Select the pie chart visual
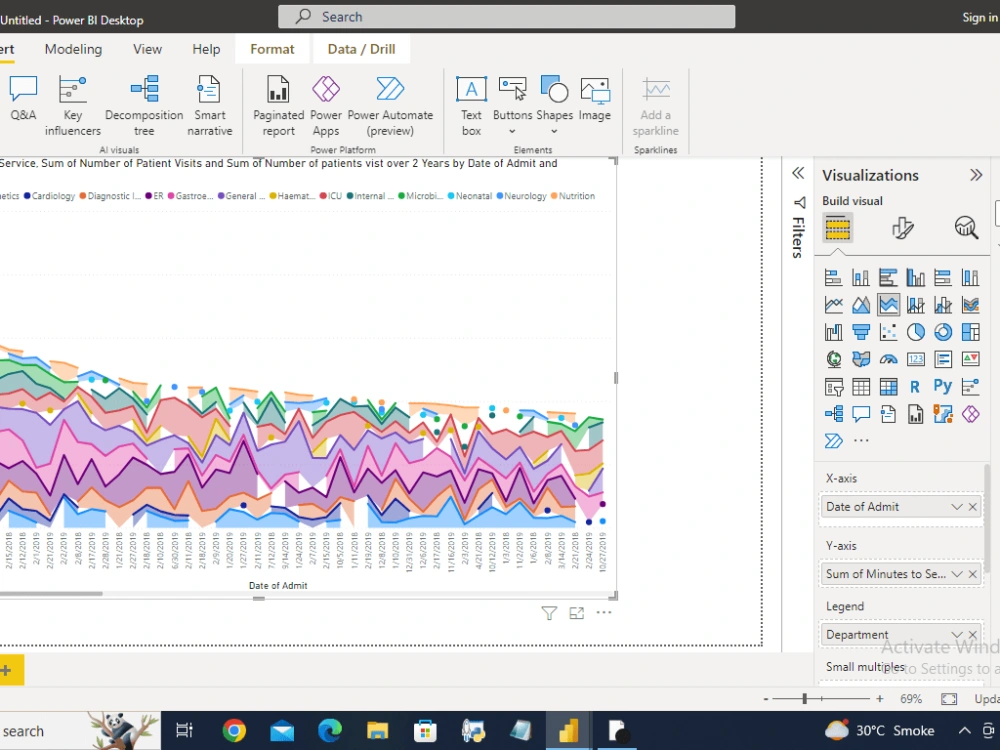Screen dimensions: 1000x750 915,332
